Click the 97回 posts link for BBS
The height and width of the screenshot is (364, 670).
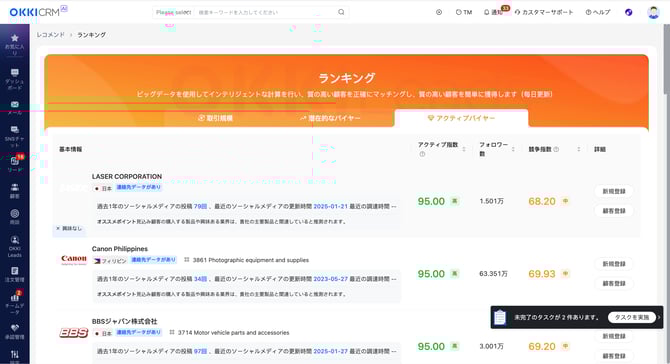coord(200,352)
